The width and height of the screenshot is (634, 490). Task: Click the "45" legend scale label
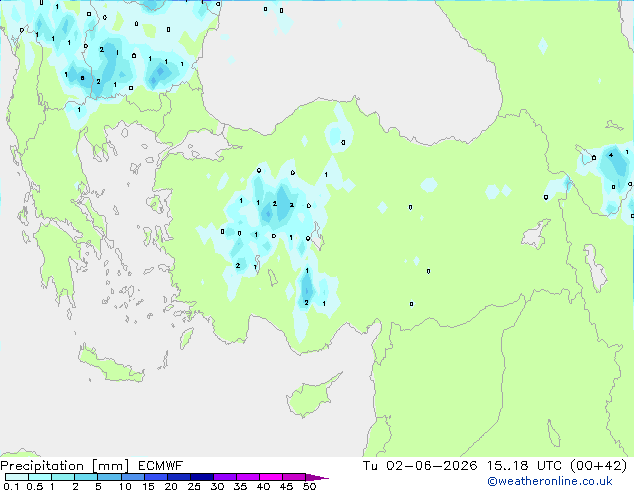286,486
